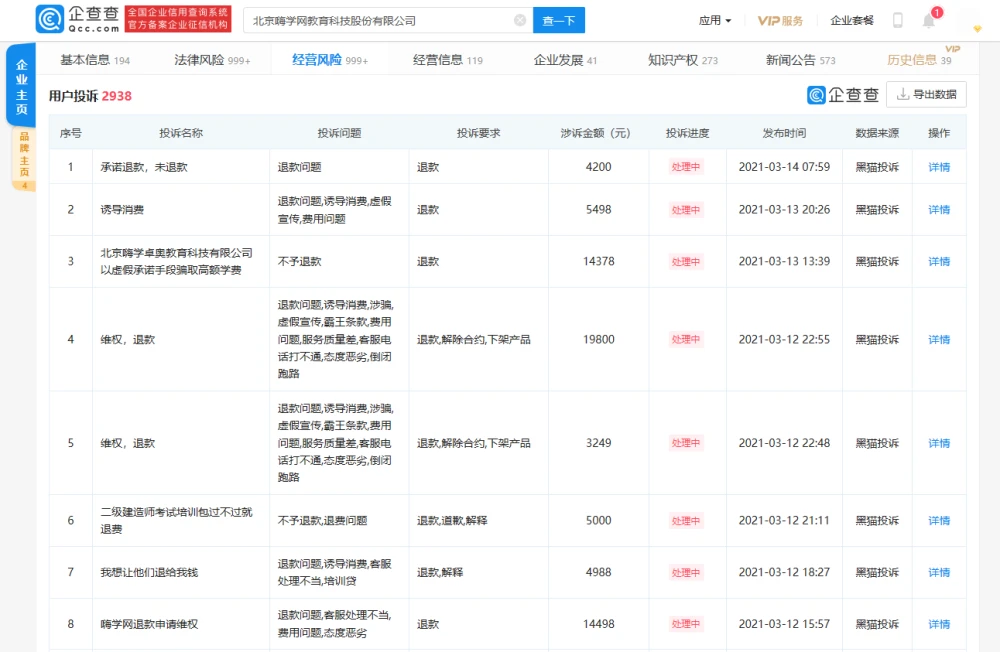Viewport: 1000px width, 652px height.
Task: Click the 投诉名称 column header
Action: coord(181,133)
